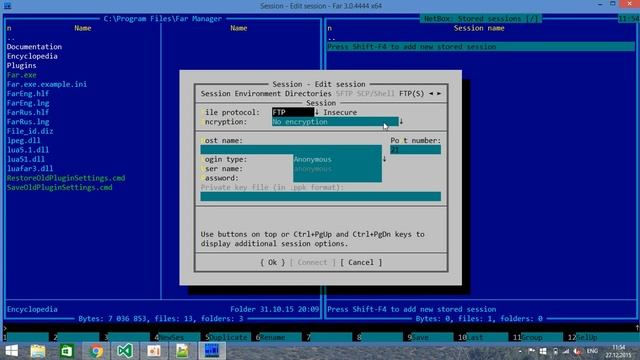Select FarRus.hlf file
The height and width of the screenshot is (360, 640).
[28, 112]
